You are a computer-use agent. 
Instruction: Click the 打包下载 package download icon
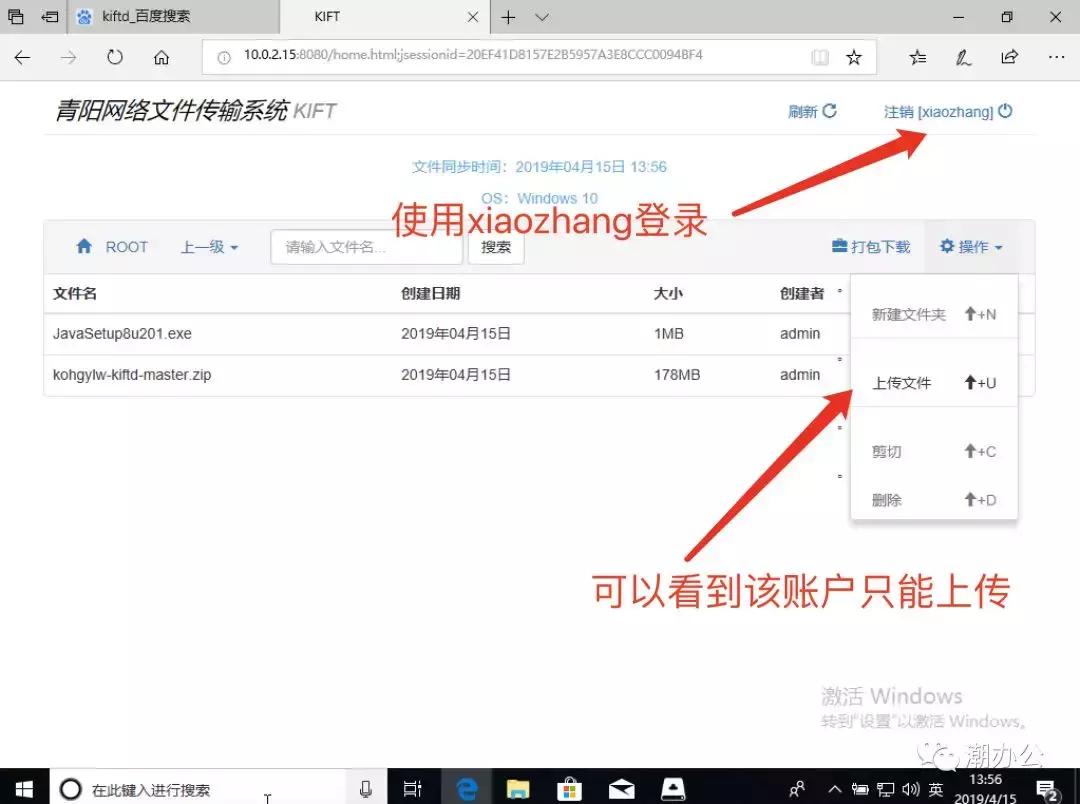[x=838, y=246]
